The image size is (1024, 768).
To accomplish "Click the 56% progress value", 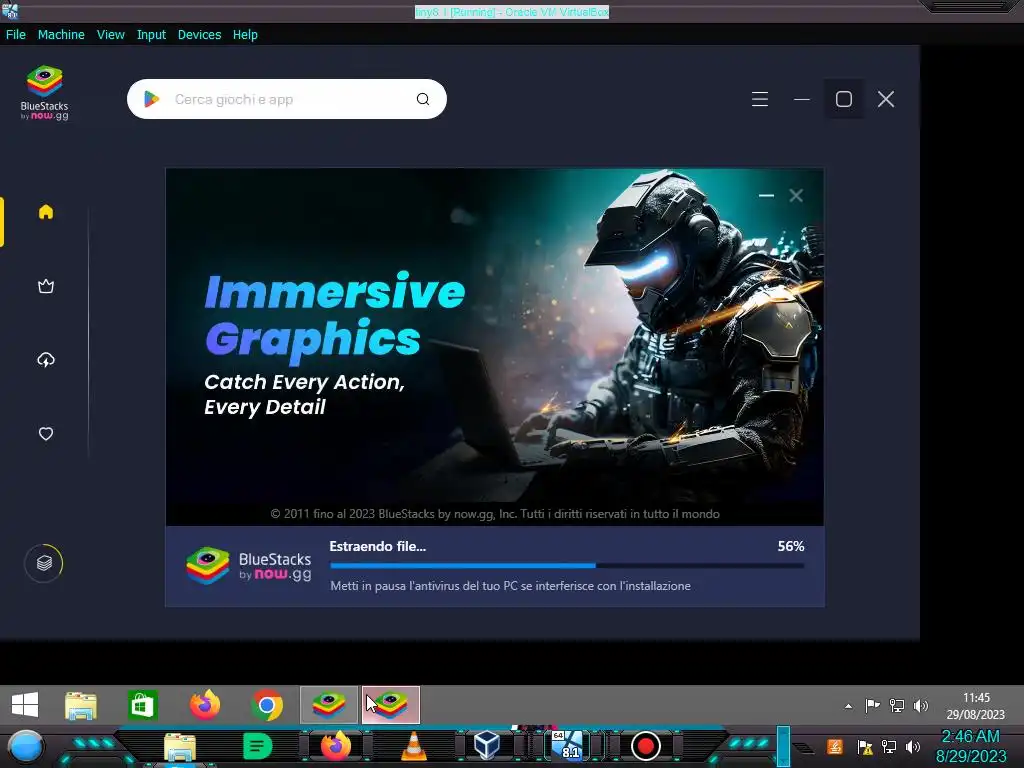I will coord(791,547).
